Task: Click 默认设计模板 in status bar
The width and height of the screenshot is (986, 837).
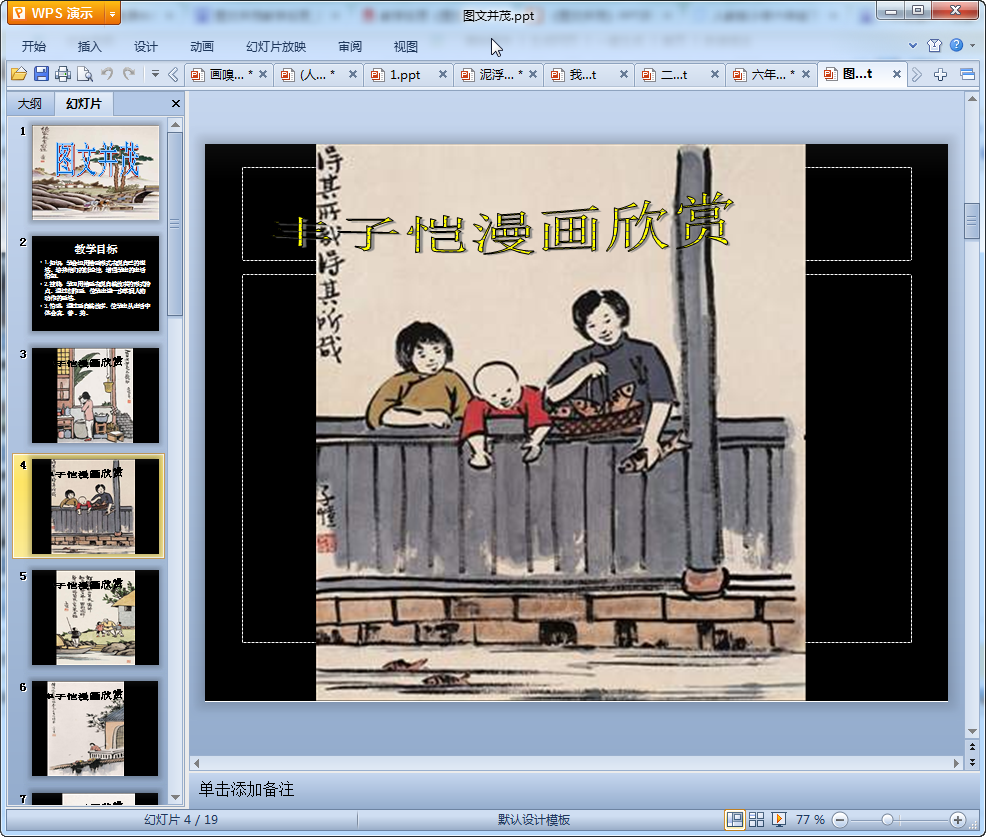Action: pos(534,819)
